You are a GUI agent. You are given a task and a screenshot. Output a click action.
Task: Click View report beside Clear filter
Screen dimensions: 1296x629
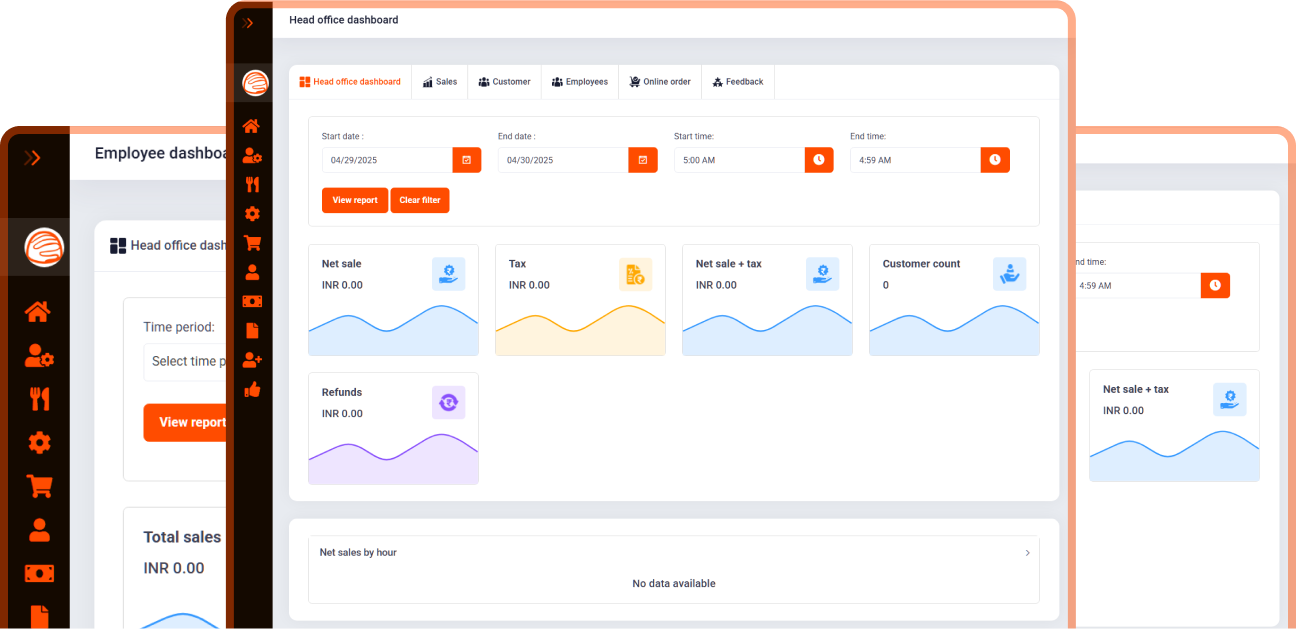[x=355, y=200]
